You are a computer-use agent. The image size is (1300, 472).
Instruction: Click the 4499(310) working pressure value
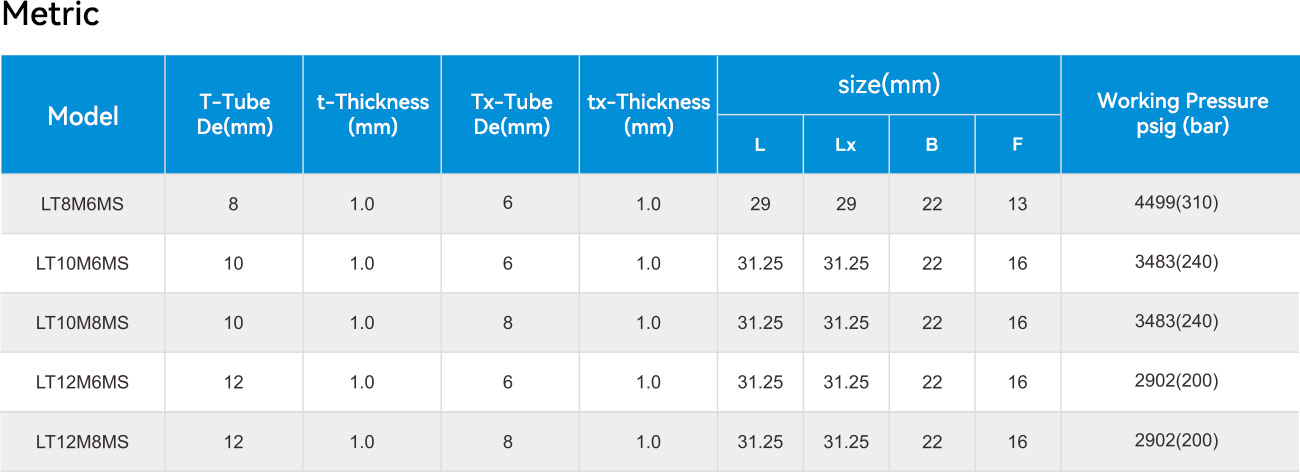point(1182,203)
